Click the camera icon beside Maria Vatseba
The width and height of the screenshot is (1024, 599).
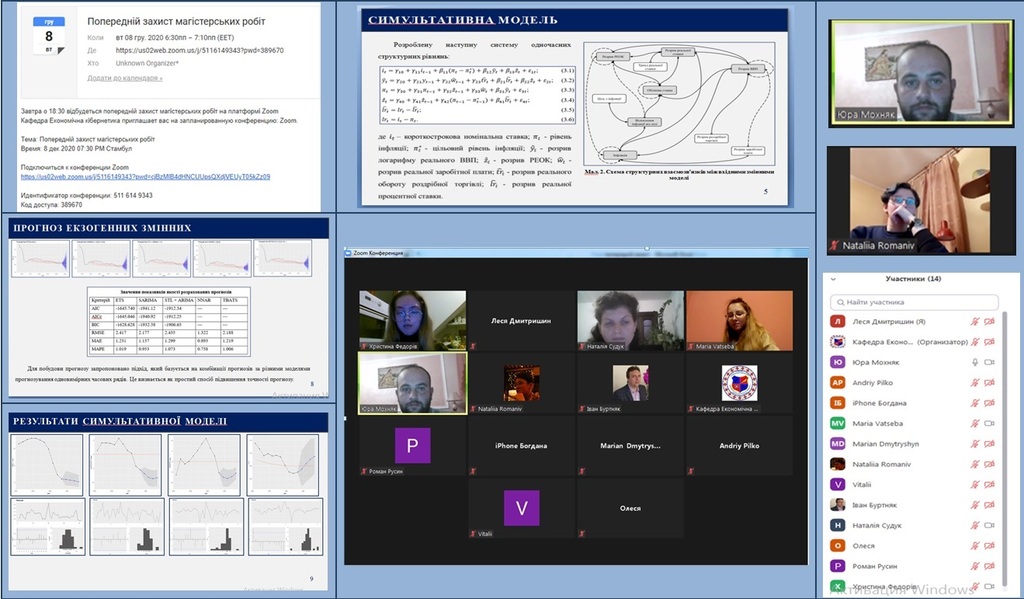[x=989, y=423]
